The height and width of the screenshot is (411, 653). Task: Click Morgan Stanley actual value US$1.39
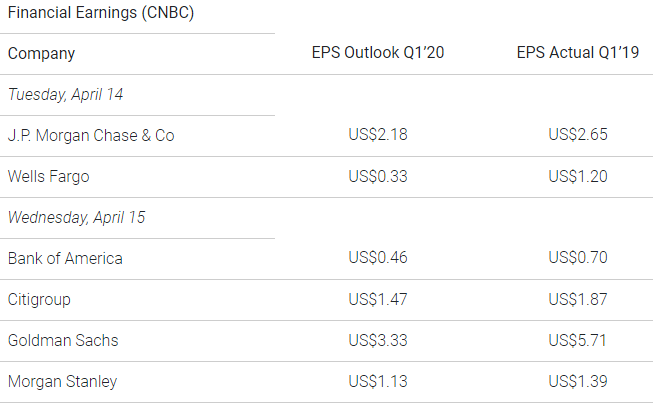click(578, 381)
